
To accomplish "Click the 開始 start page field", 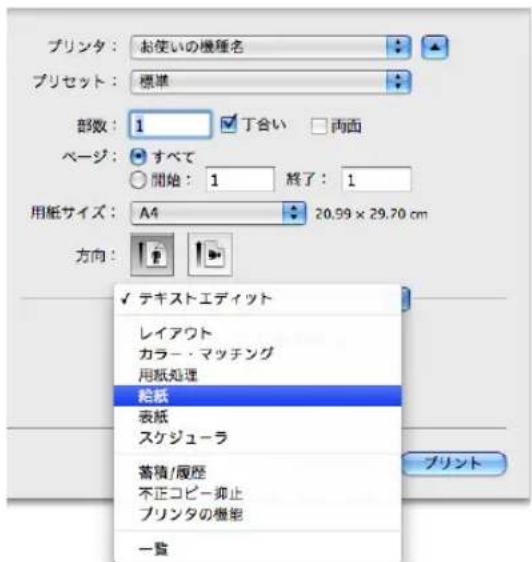I will (240, 180).
